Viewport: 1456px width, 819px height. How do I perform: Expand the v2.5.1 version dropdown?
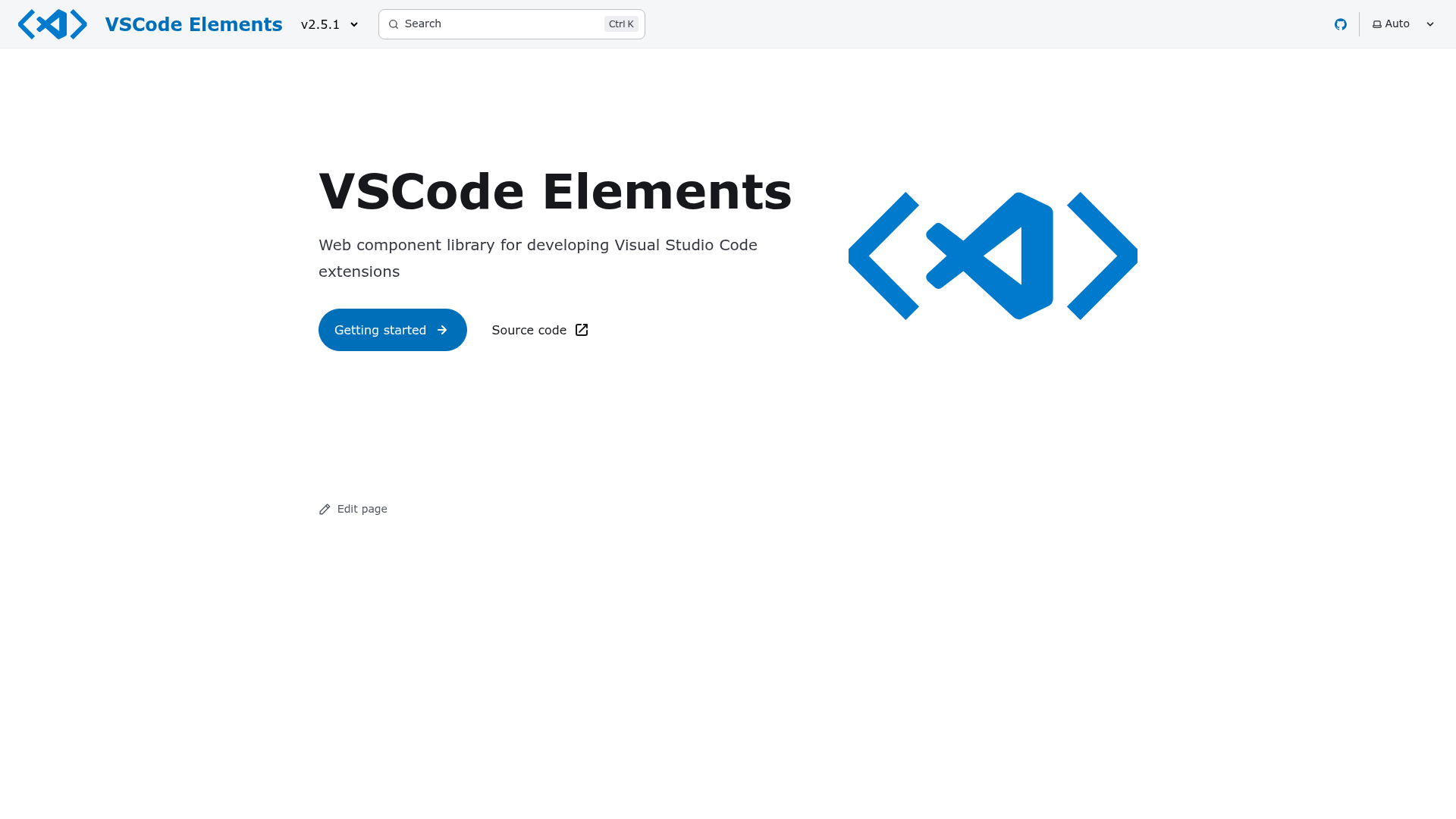pyautogui.click(x=330, y=24)
